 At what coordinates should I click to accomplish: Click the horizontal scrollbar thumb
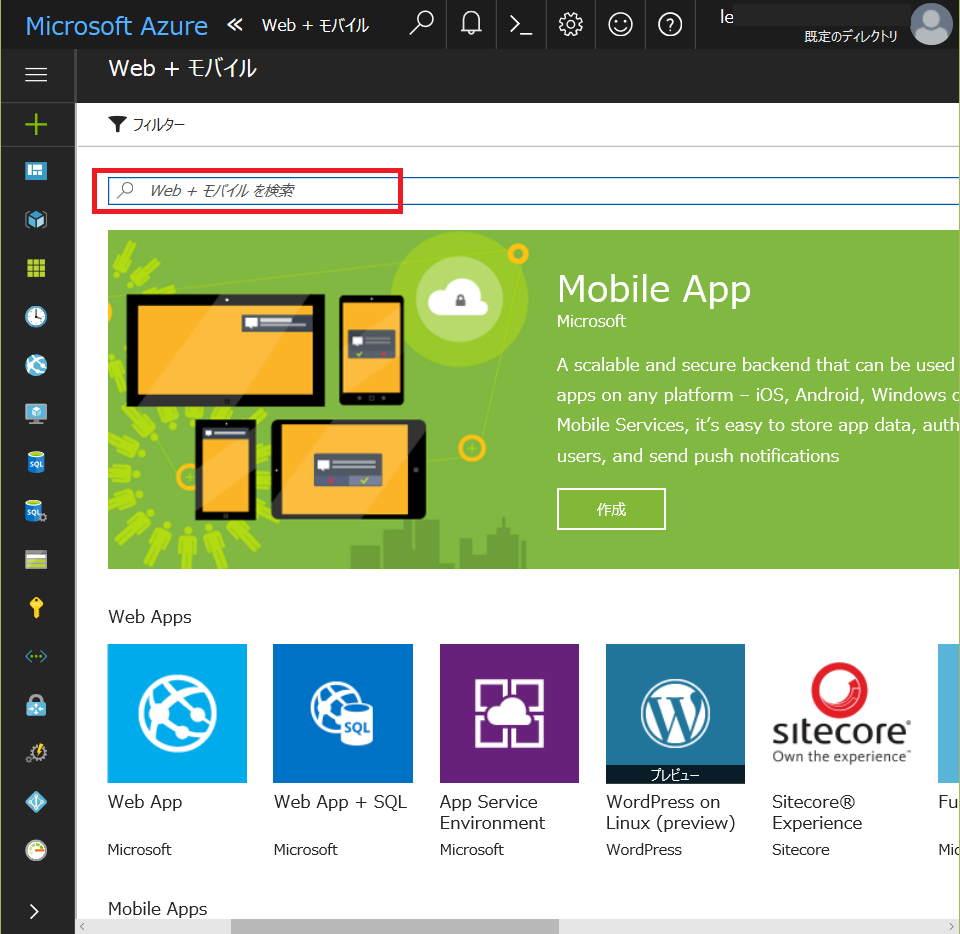(x=395, y=927)
